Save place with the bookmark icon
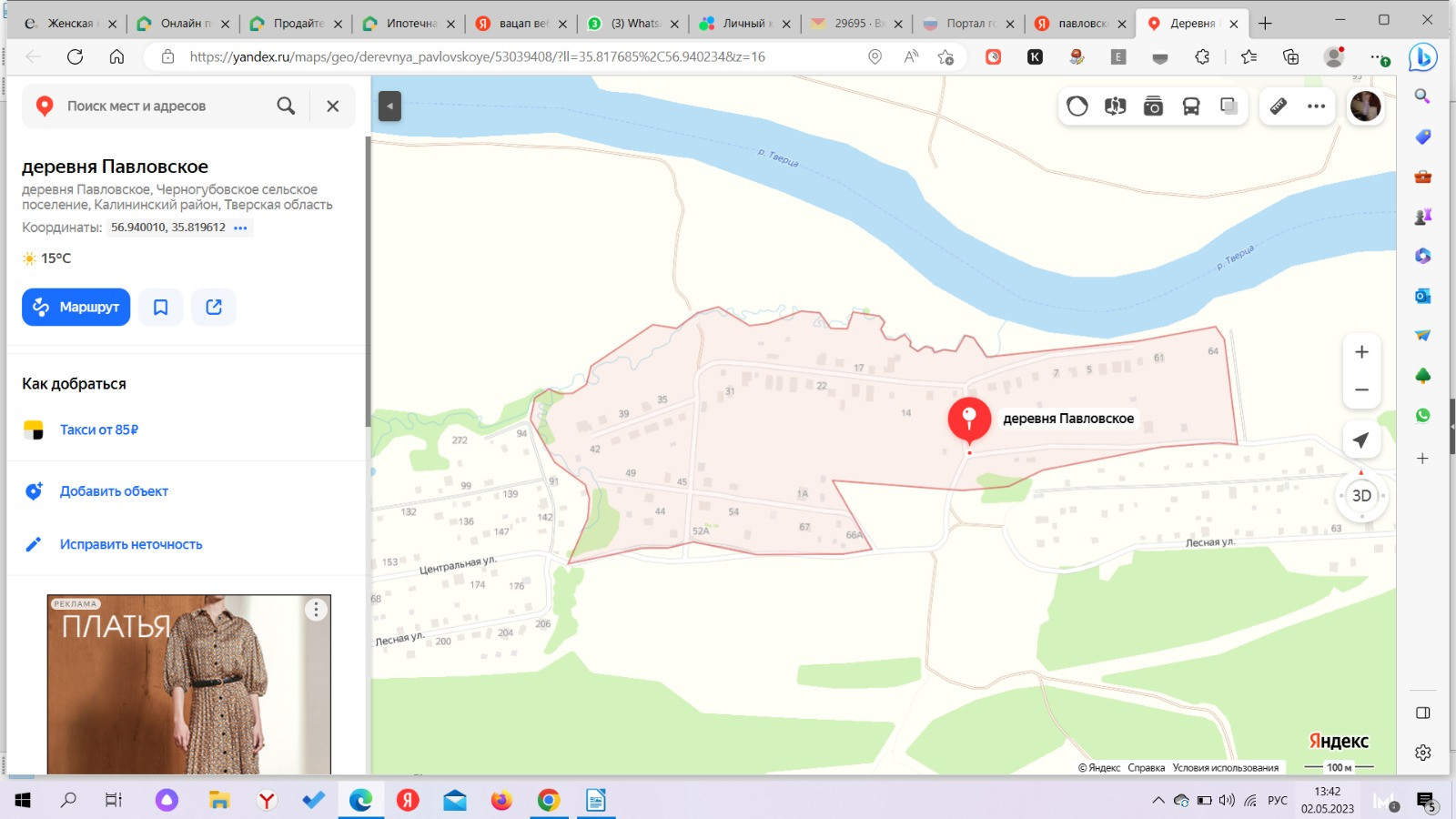 pyautogui.click(x=160, y=307)
